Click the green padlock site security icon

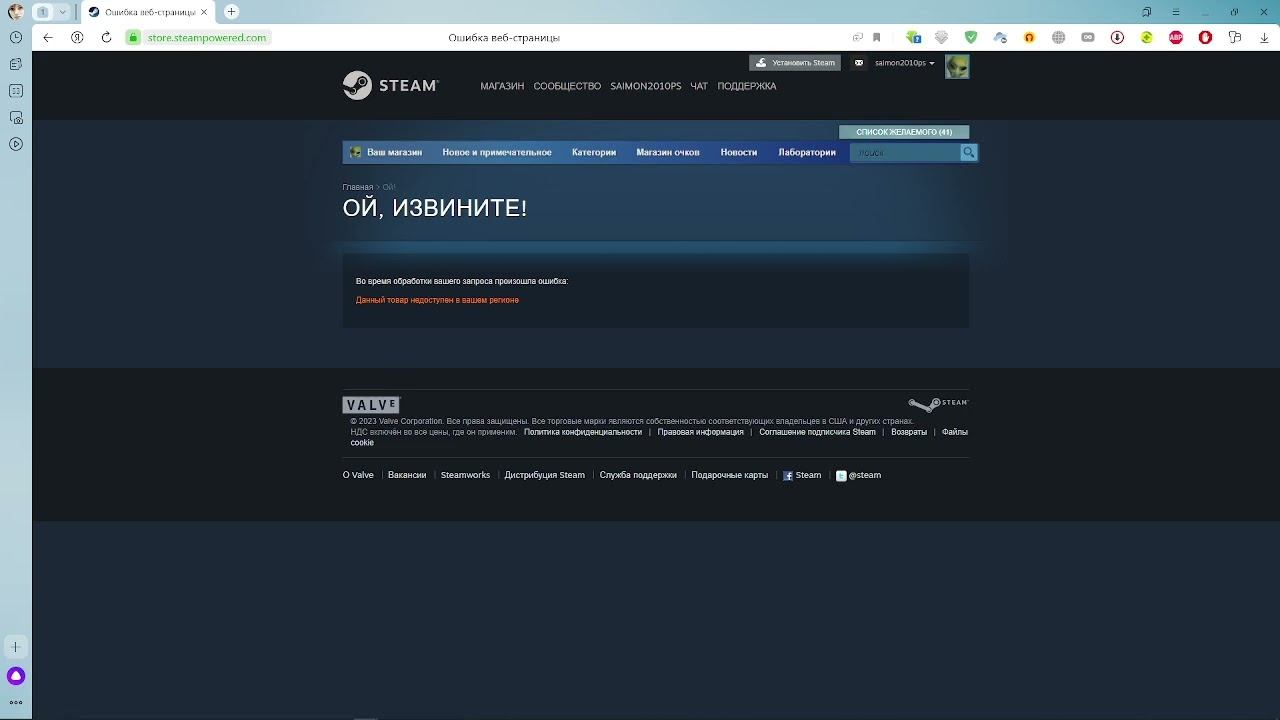coord(133,37)
